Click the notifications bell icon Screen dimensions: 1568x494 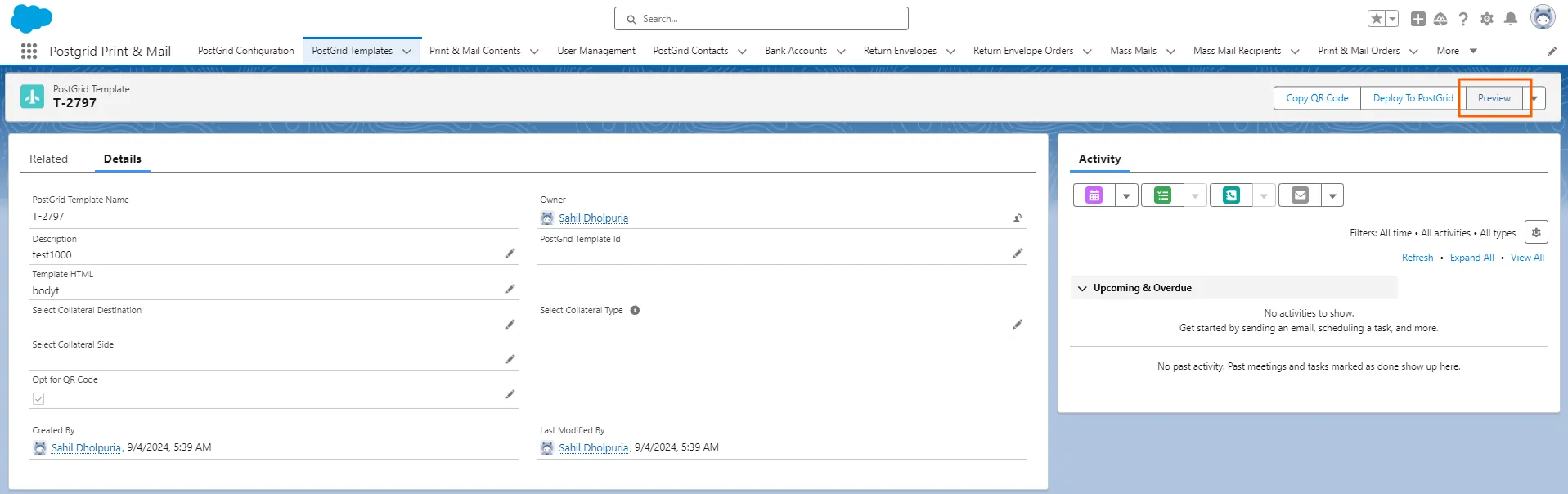tap(1511, 19)
